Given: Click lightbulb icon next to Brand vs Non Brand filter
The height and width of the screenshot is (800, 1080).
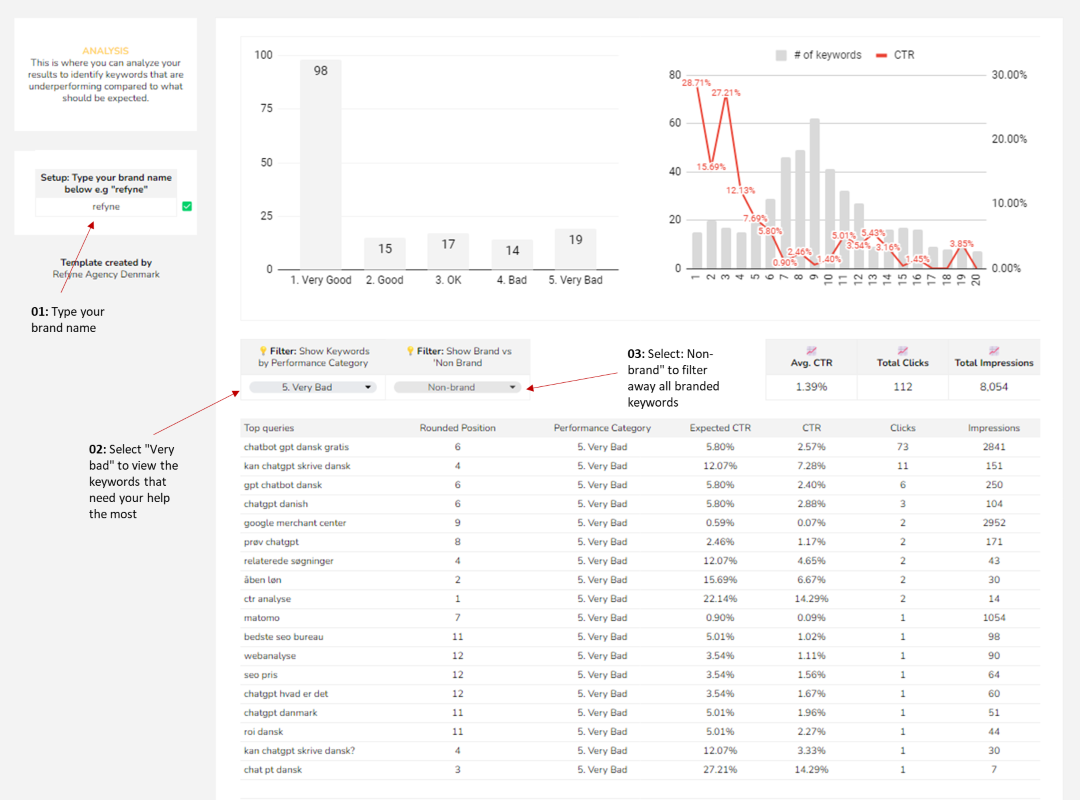Looking at the screenshot, I should pyautogui.click(x=410, y=351).
